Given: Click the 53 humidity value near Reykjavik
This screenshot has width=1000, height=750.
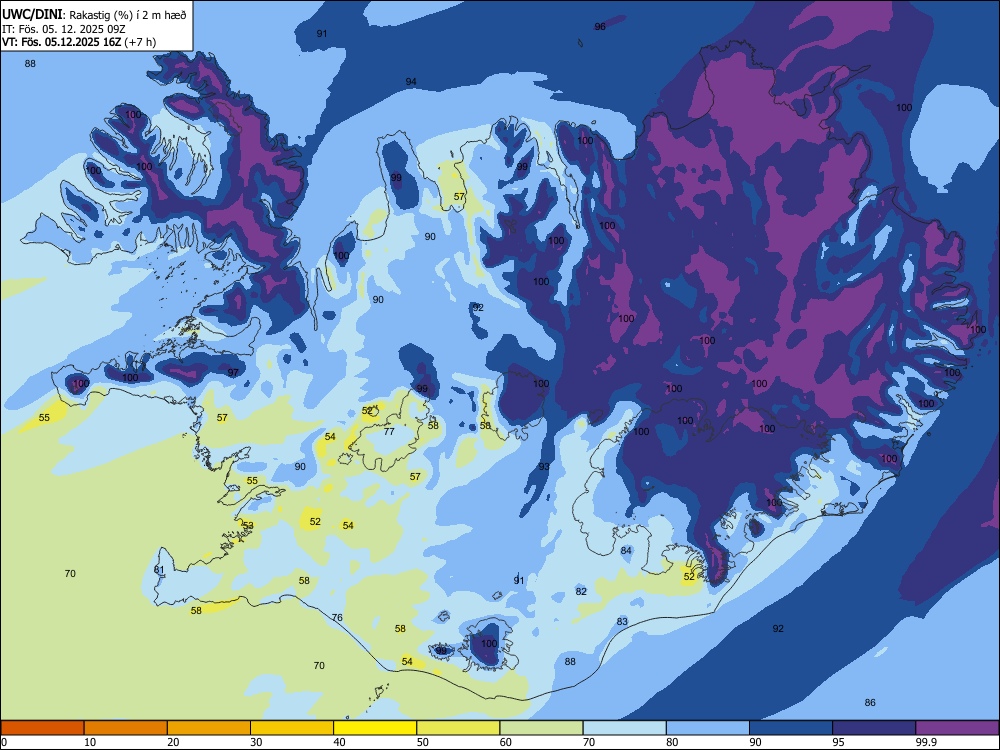Looking at the screenshot, I should coord(248,526).
